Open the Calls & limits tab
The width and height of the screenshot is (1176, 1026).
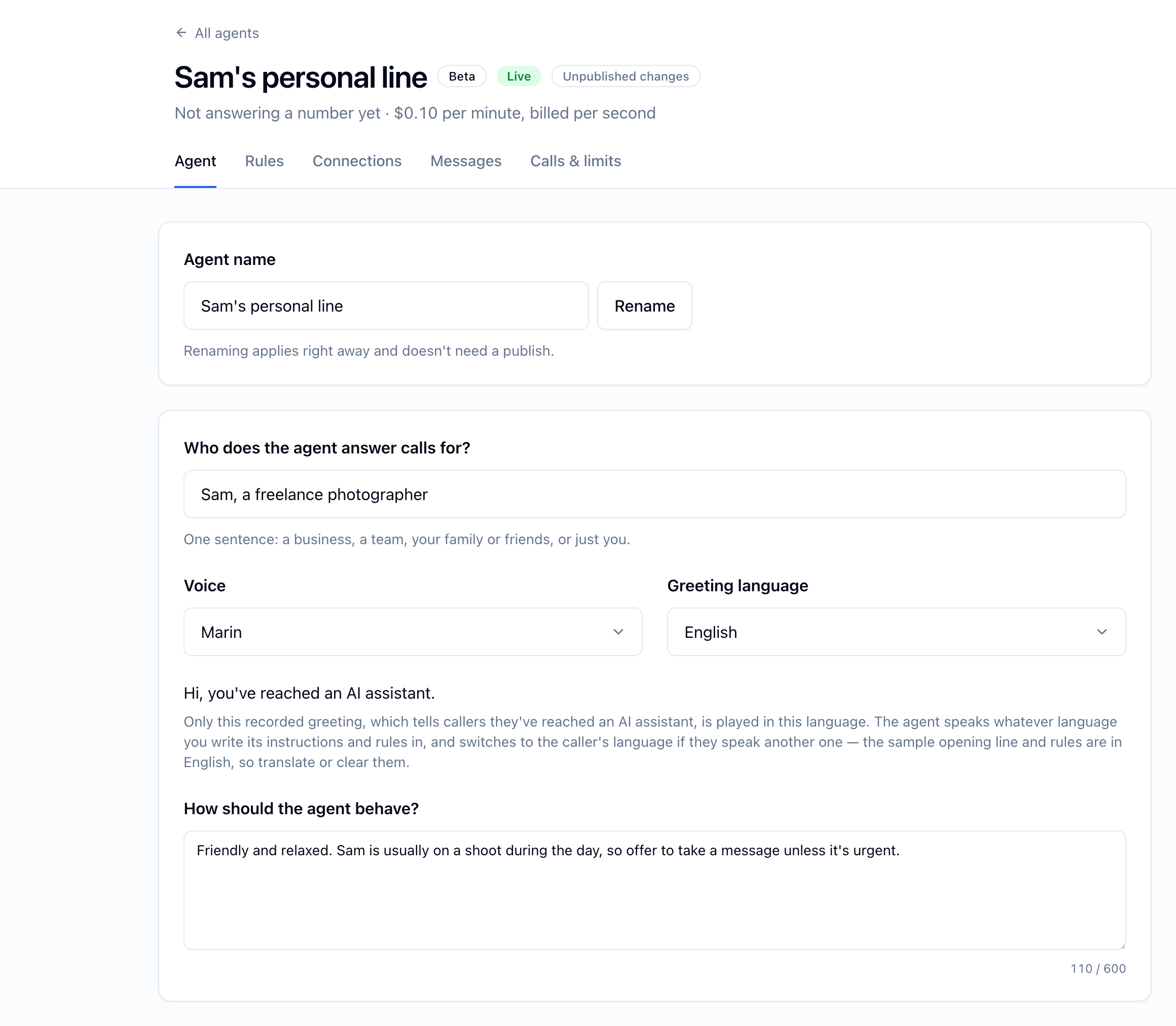point(576,161)
